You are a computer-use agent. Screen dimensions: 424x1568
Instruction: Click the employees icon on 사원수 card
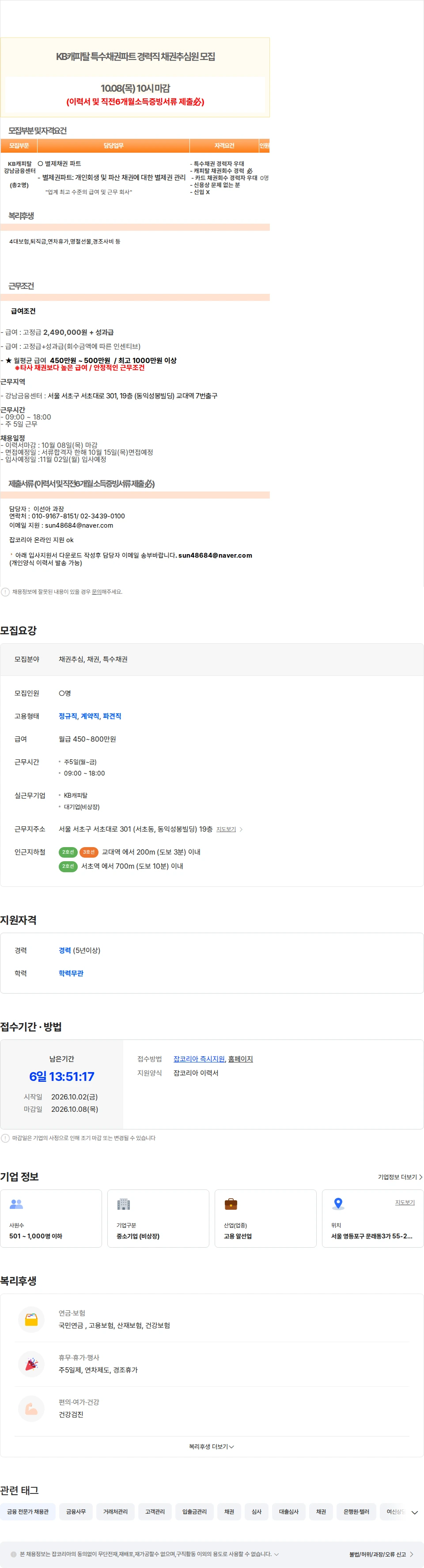[x=16, y=1204]
